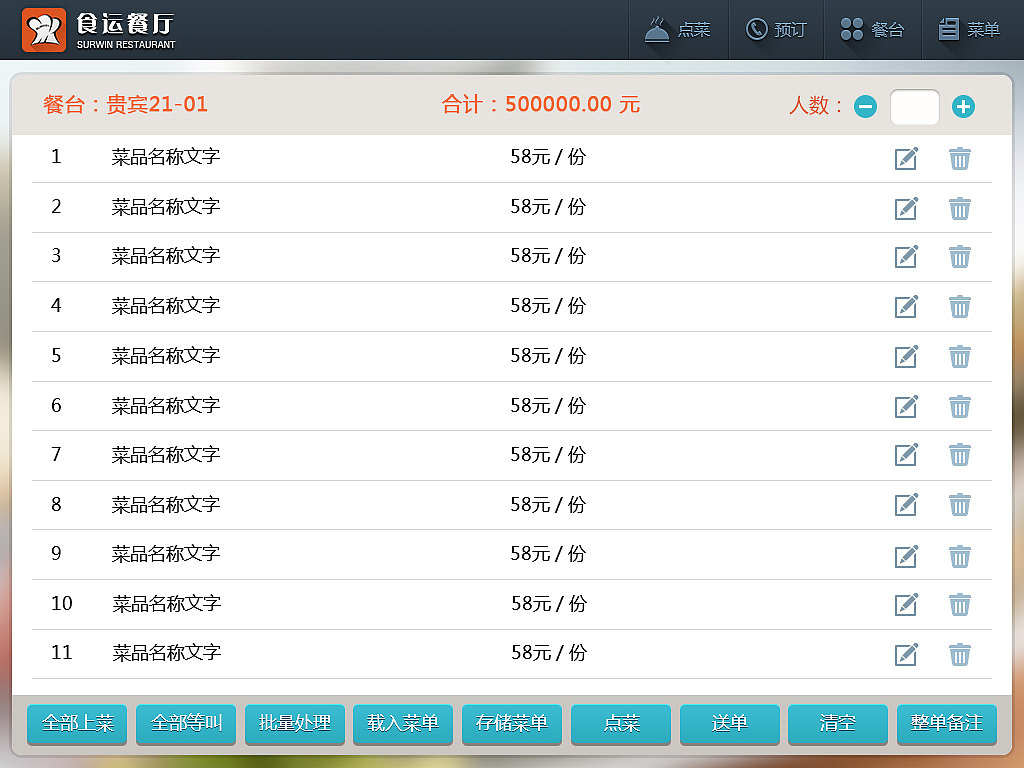This screenshot has width=1024, height=768.
Task: Edit dish row 6
Action: (906, 406)
